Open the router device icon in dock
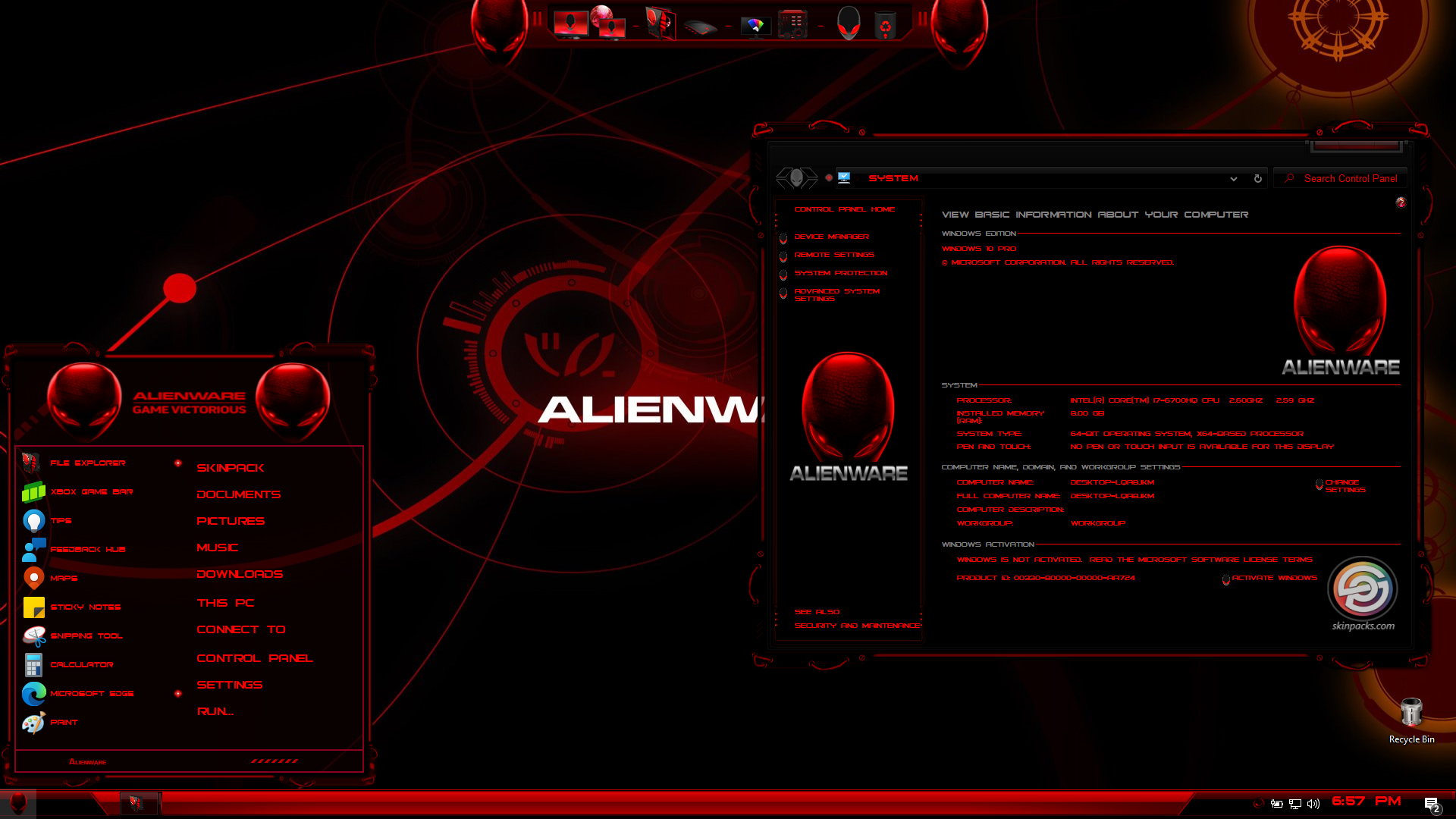 [x=699, y=29]
